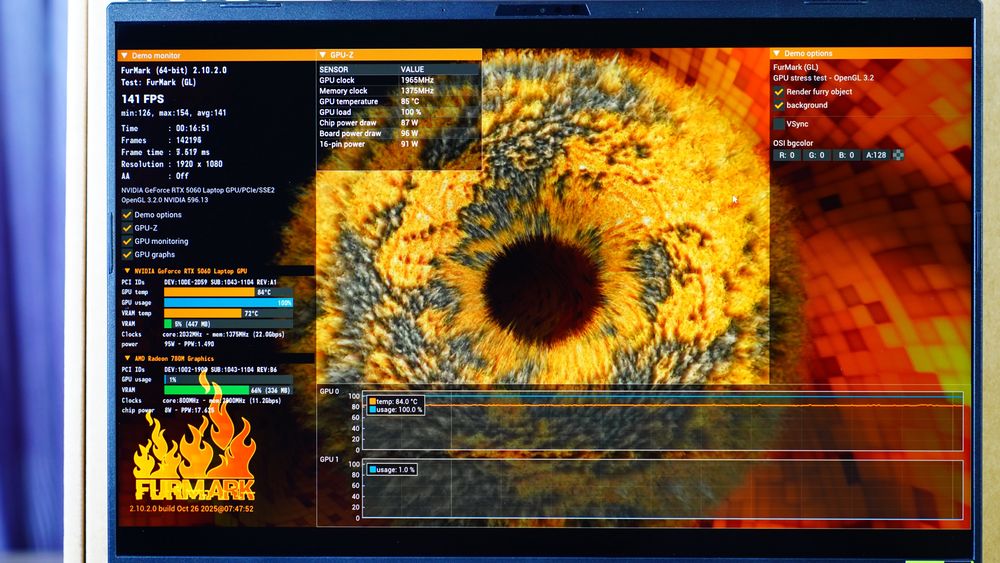
Task: Click the B: 0 color value field
Action: tap(846, 155)
